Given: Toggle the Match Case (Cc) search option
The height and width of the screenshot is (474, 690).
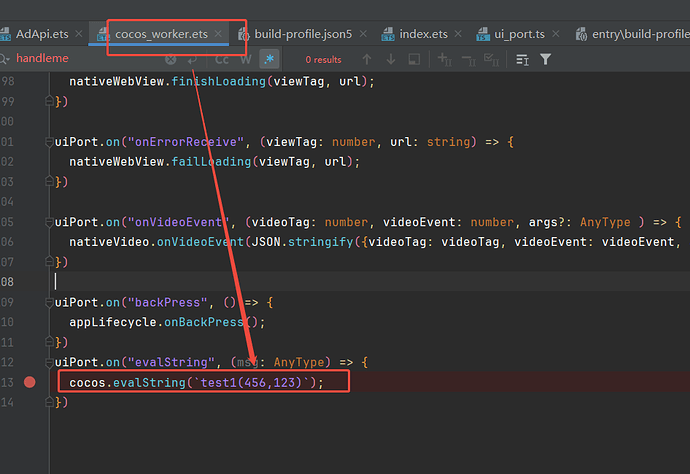Looking at the screenshot, I should tap(222, 59).
